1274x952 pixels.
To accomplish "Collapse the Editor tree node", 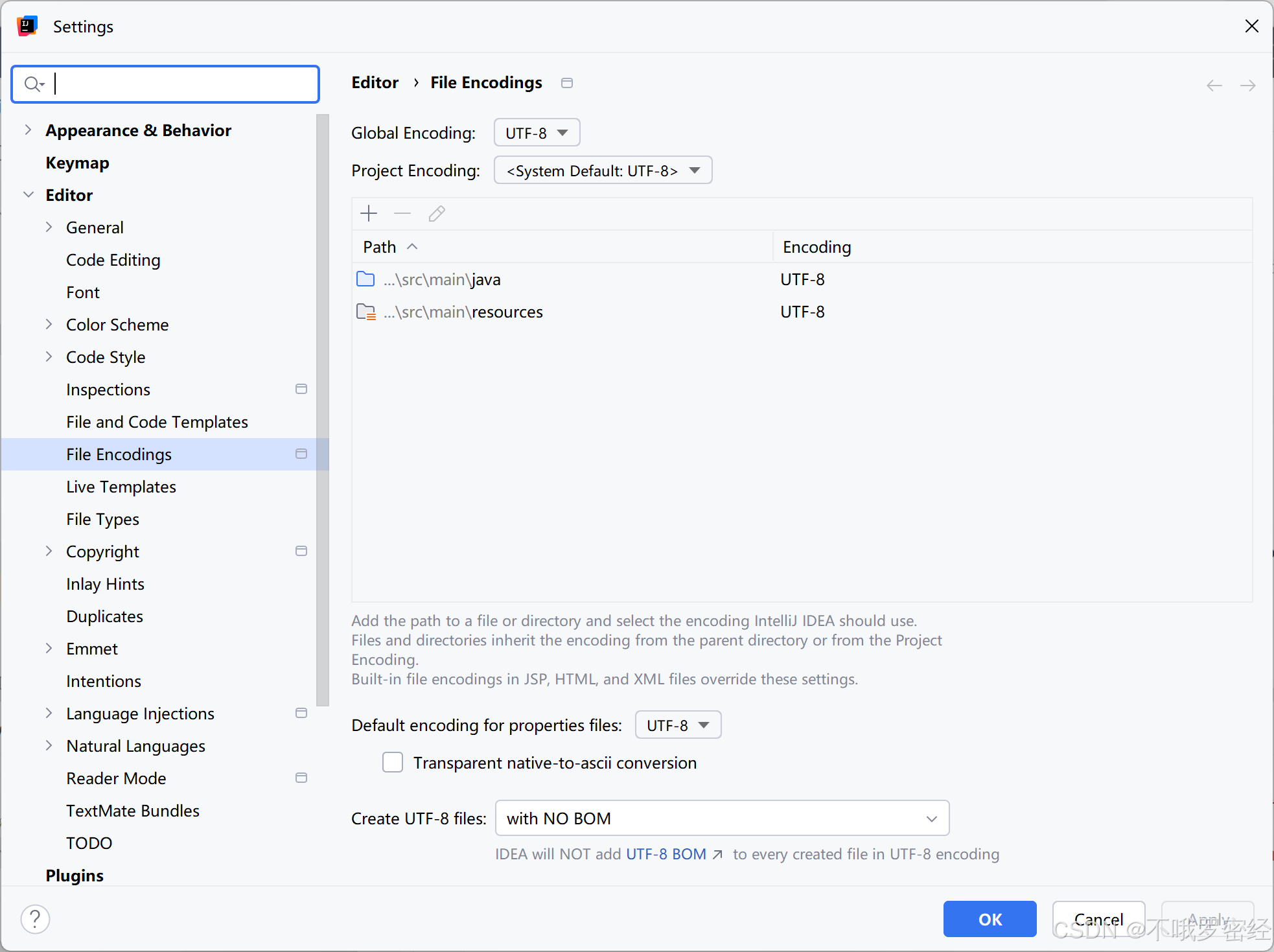I will point(28,194).
